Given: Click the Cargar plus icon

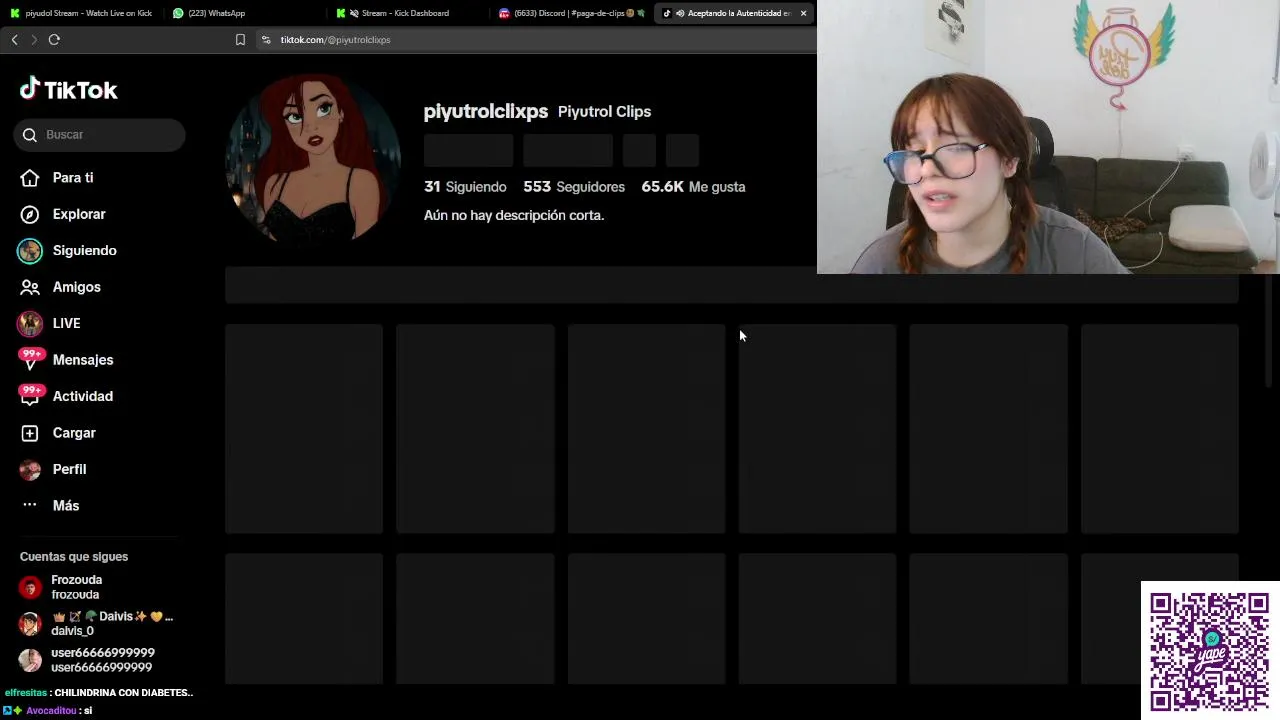Looking at the screenshot, I should tap(30, 433).
